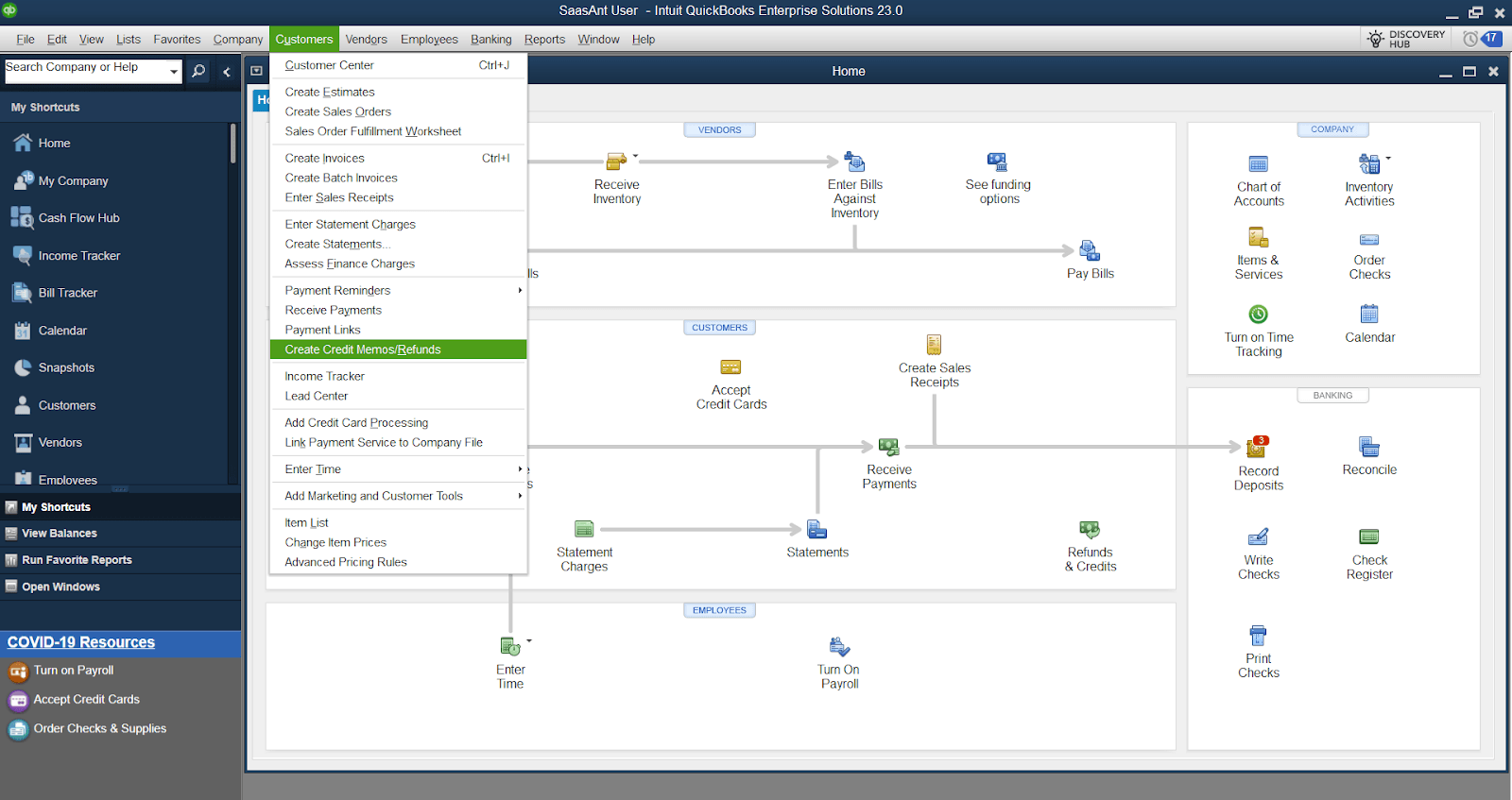Open the Discovery Hub
Image resolution: width=1512 pixels, height=800 pixels.
coord(1406,39)
